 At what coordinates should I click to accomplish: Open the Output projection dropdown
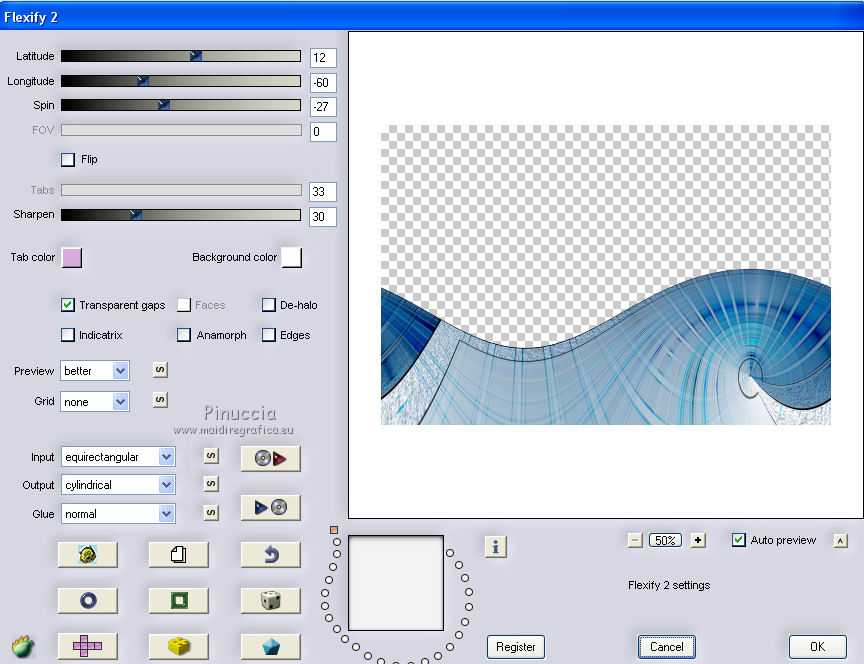tap(118, 485)
